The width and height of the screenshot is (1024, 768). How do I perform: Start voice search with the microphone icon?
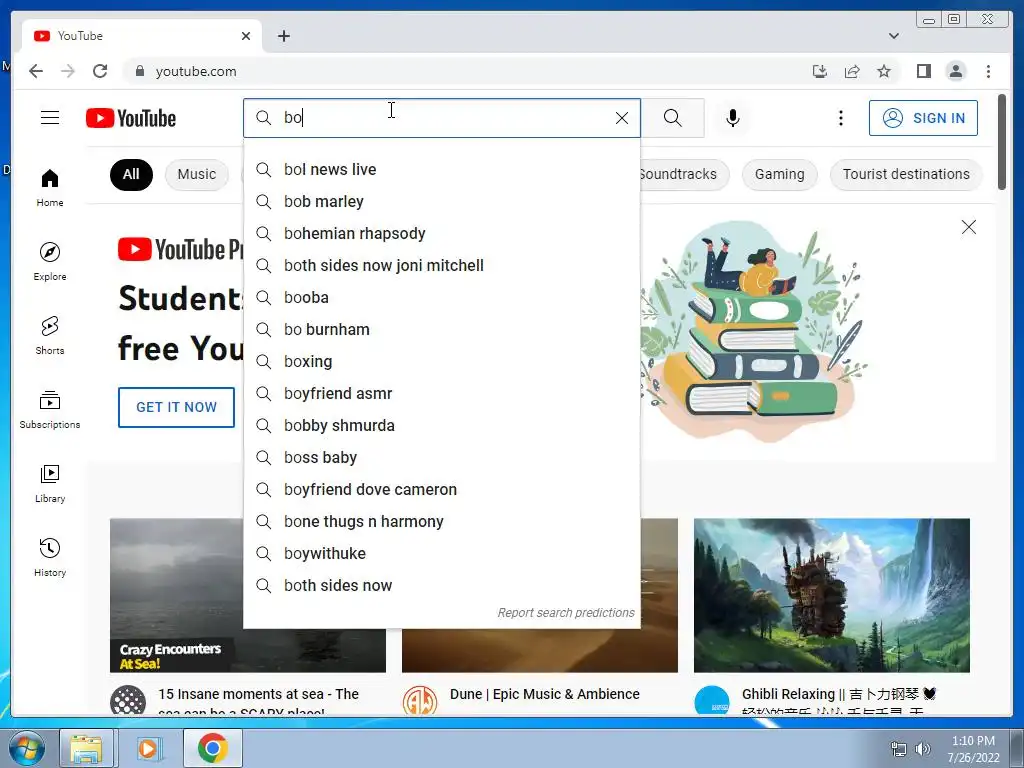coord(733,118)
